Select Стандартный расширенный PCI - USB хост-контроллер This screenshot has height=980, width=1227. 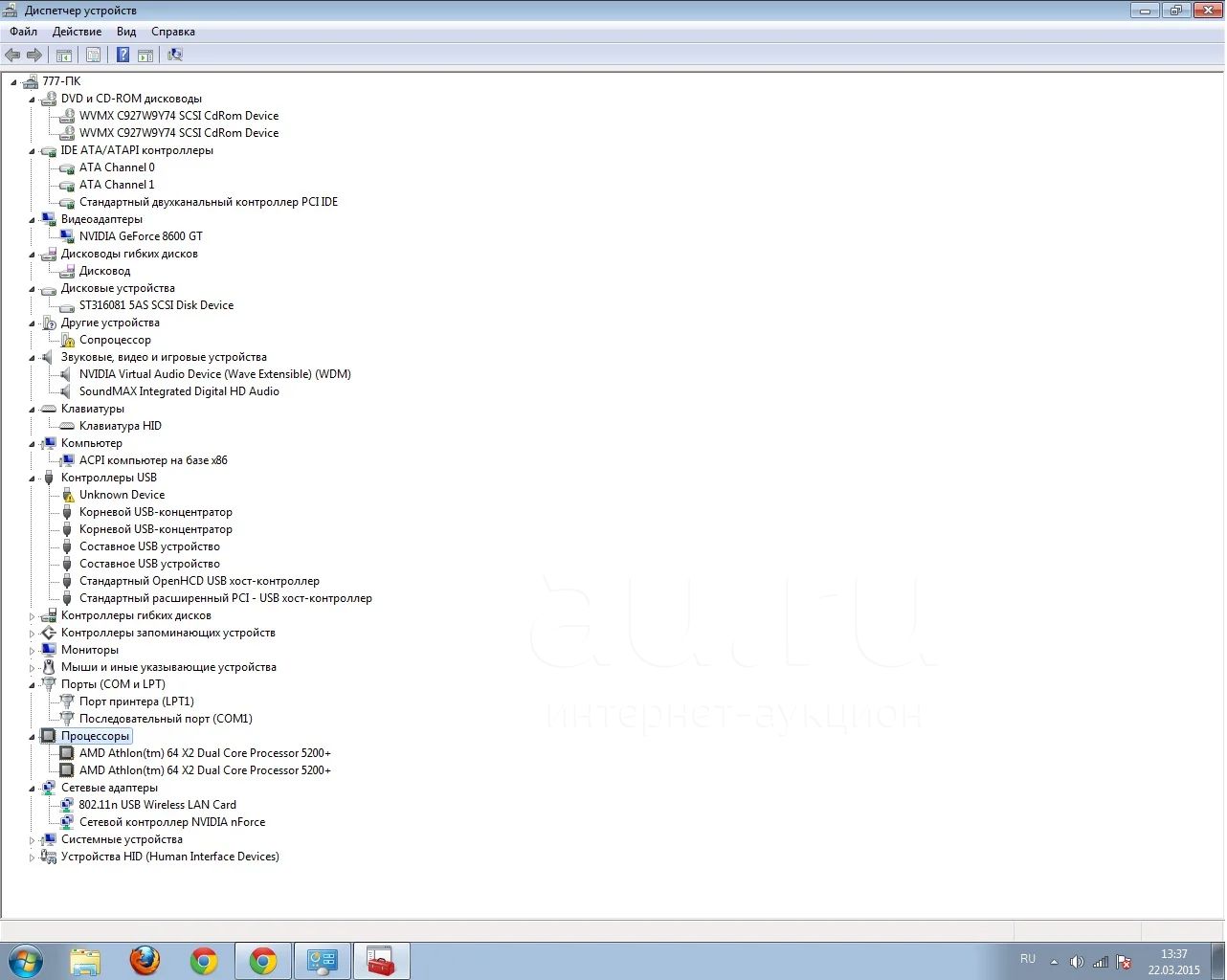[226, 598]
